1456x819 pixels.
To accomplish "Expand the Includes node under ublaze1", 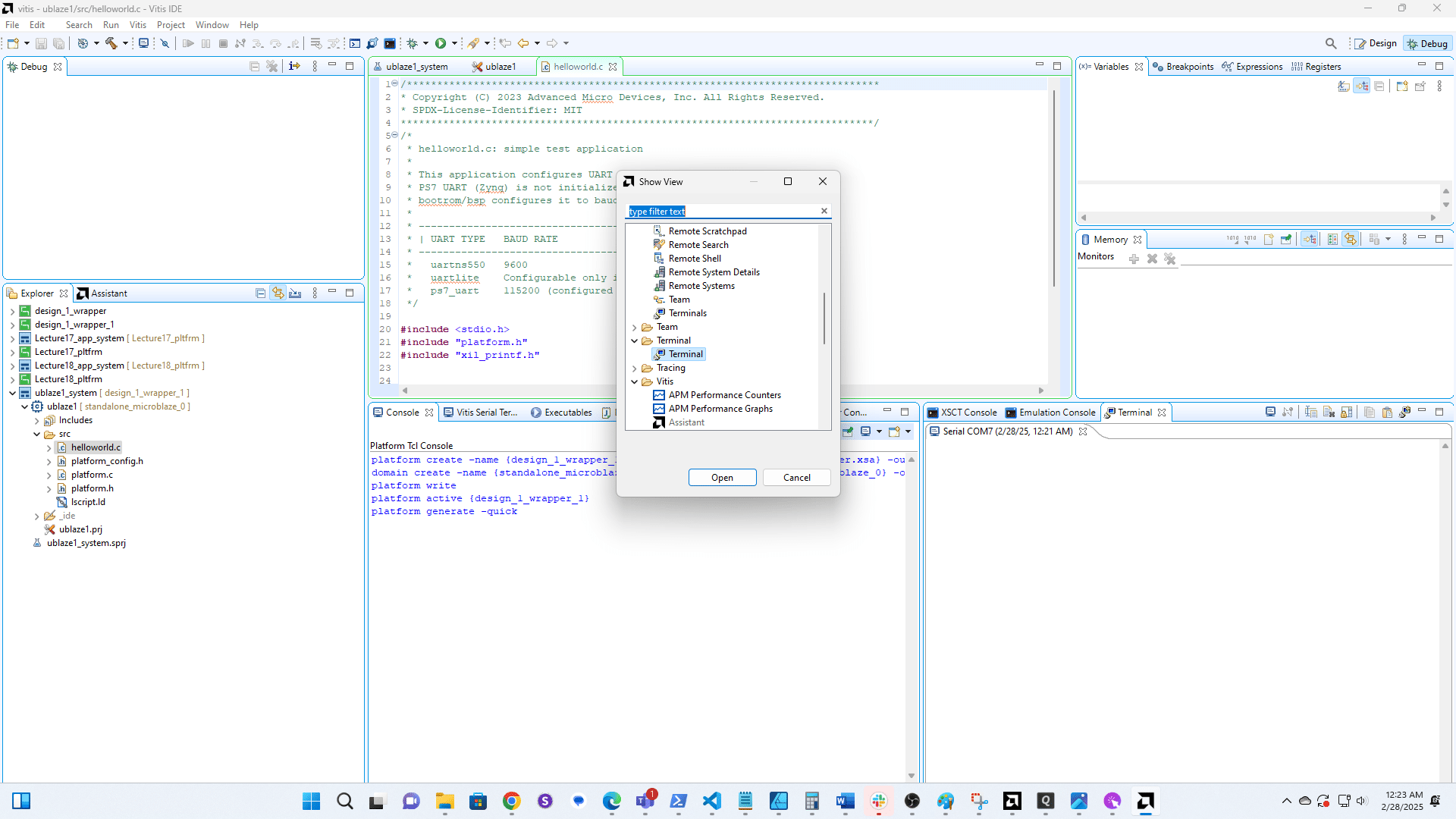I will (36, 421).
